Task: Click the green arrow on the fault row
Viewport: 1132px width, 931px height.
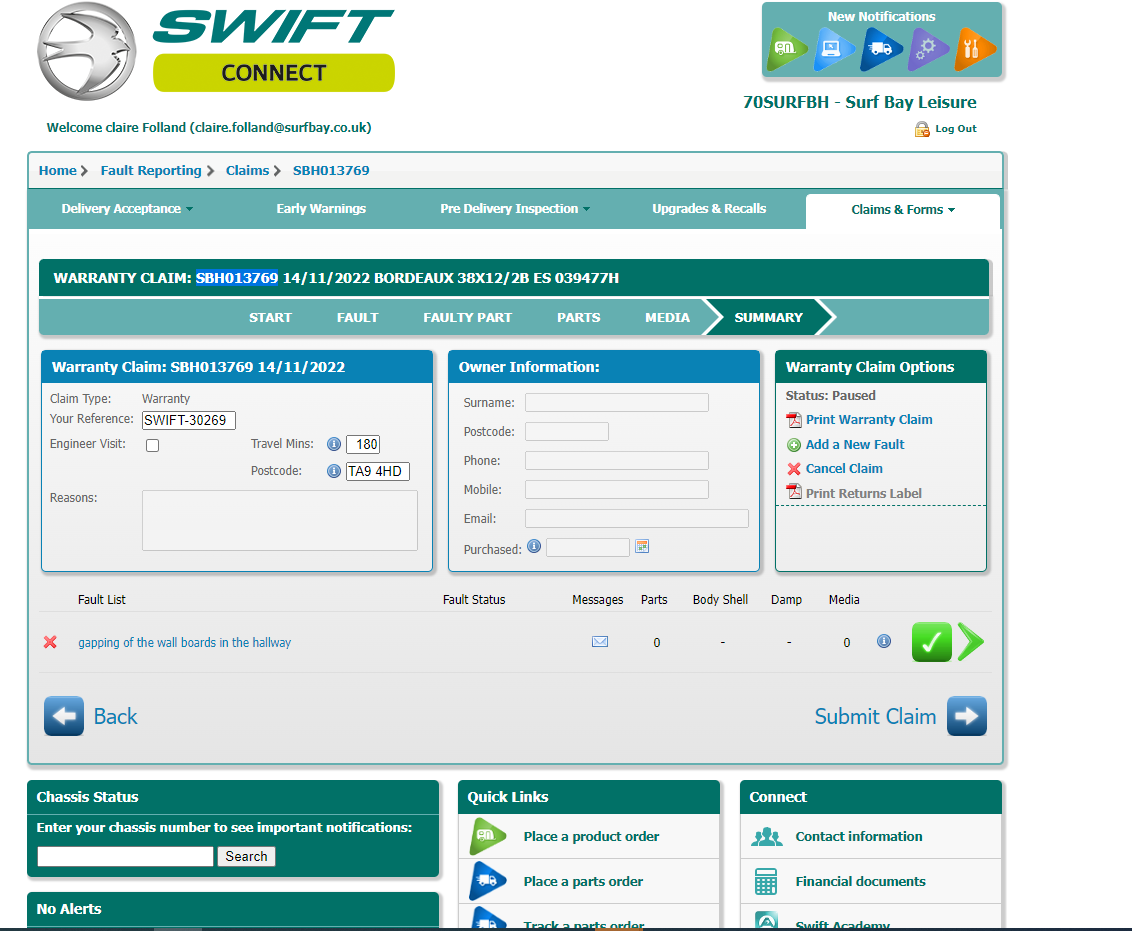Action: 971,642
